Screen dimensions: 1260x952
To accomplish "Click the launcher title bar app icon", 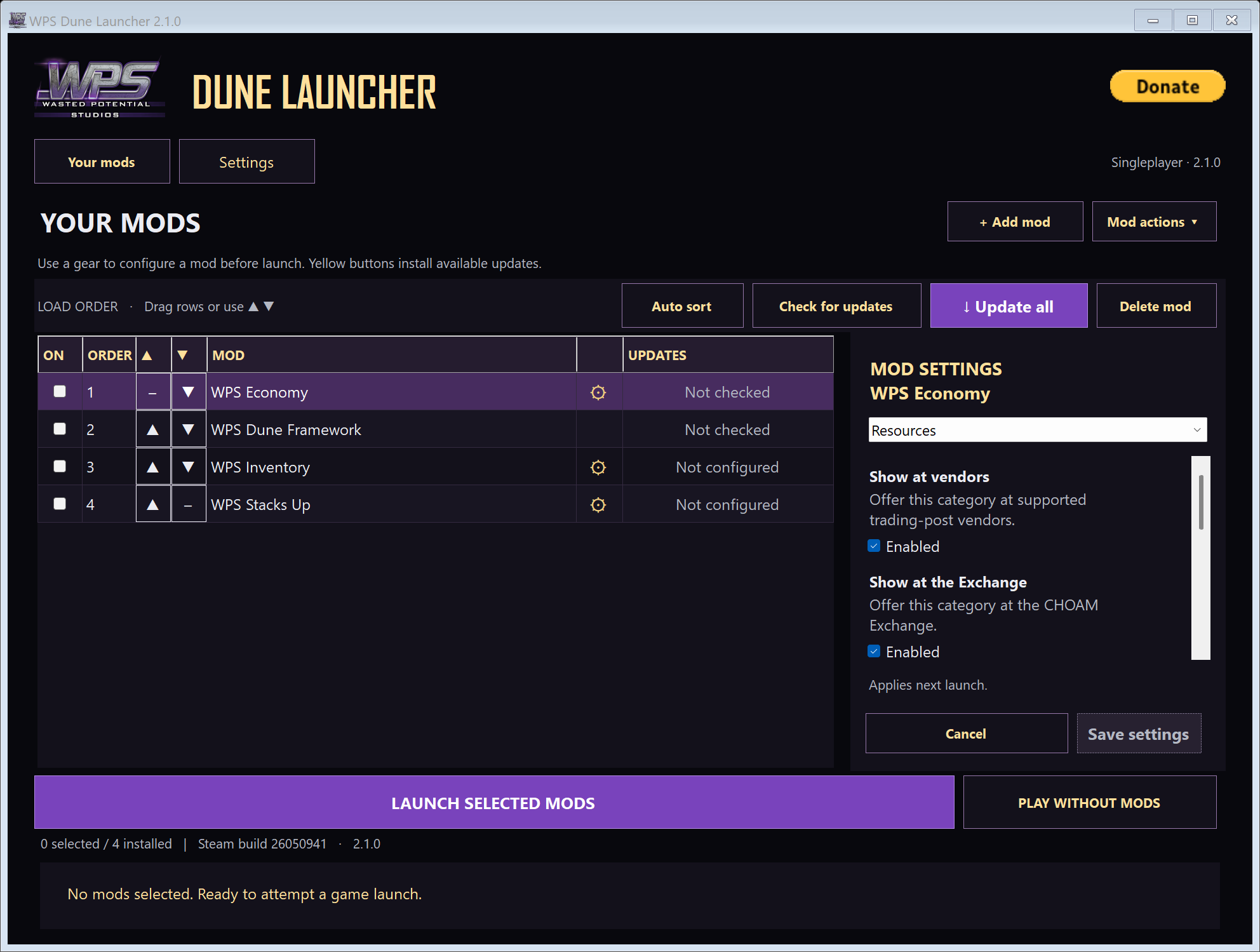I will click(17, 20).
